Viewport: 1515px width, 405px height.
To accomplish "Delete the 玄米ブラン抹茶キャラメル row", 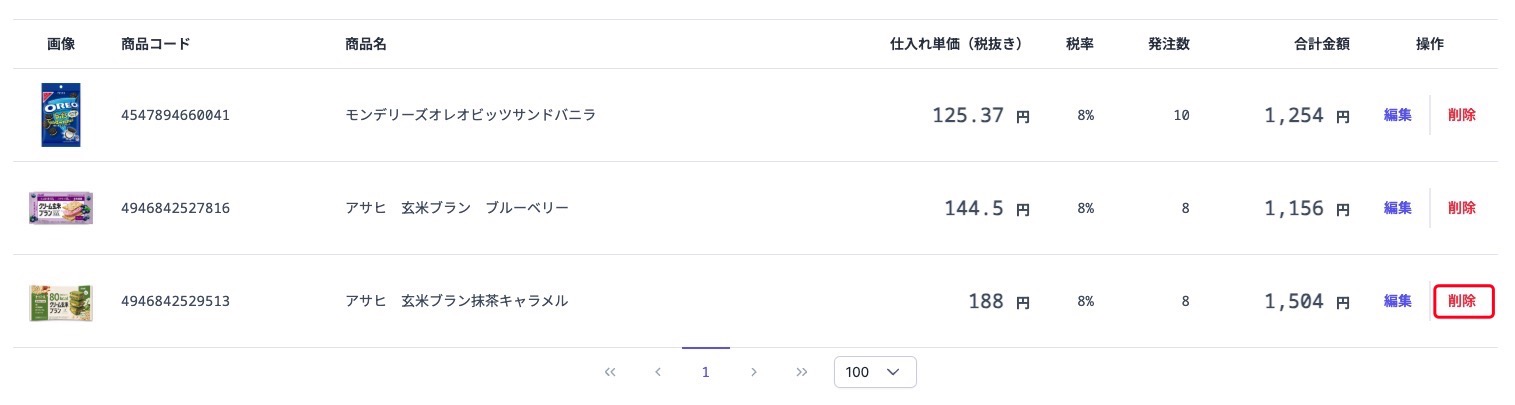I will (1463, 301).
